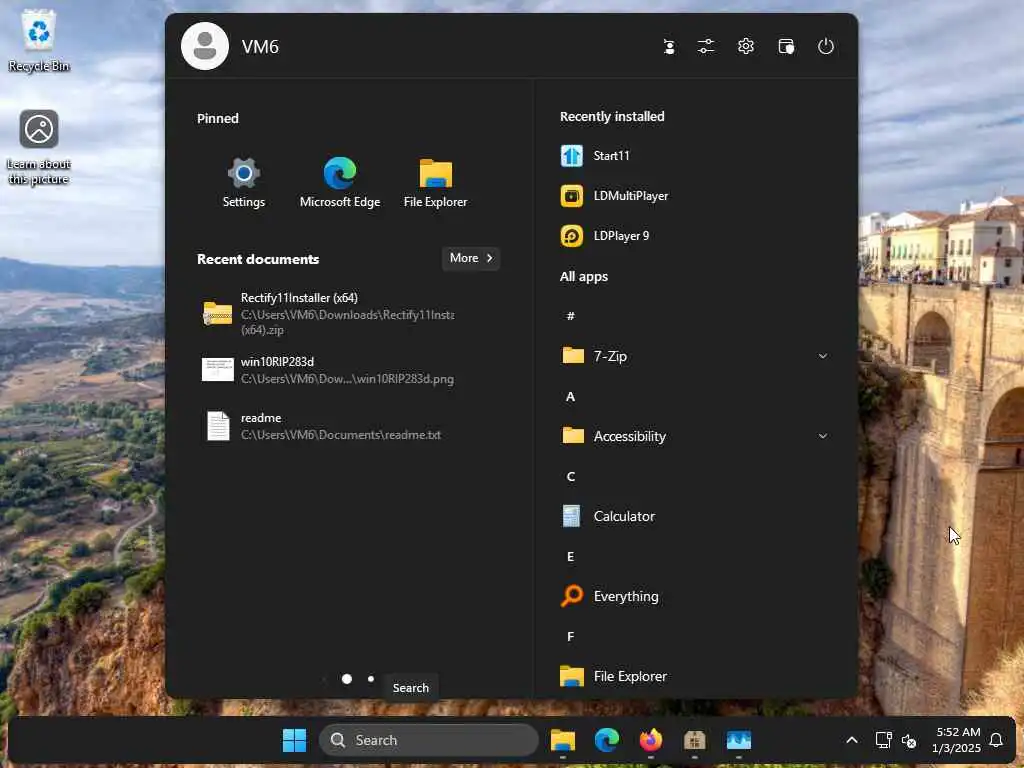1024x768 pixels.
Task: Open the Accessibility folder in All apps
Action: coord(696,436)
